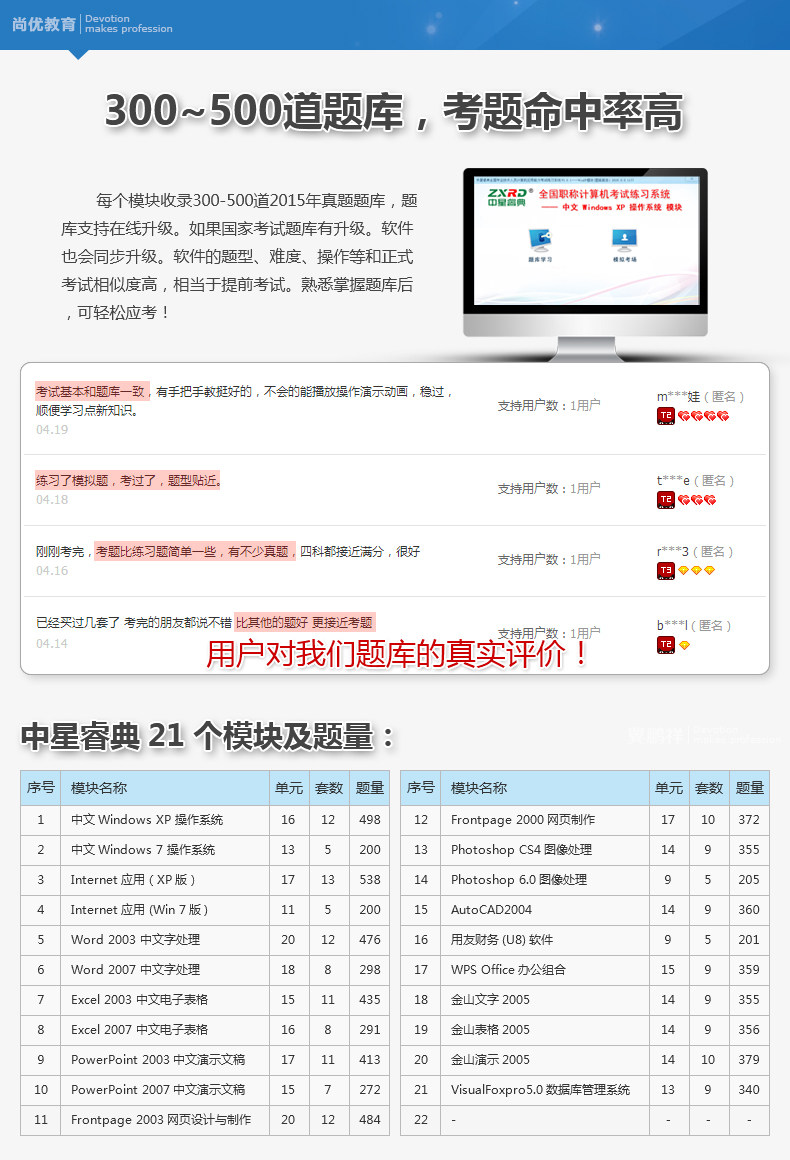The height and width of the screenshot is (1160, 790).
Task: Click the highlighted text 考试基本和题库一致
Action: [x=92, y=391]
